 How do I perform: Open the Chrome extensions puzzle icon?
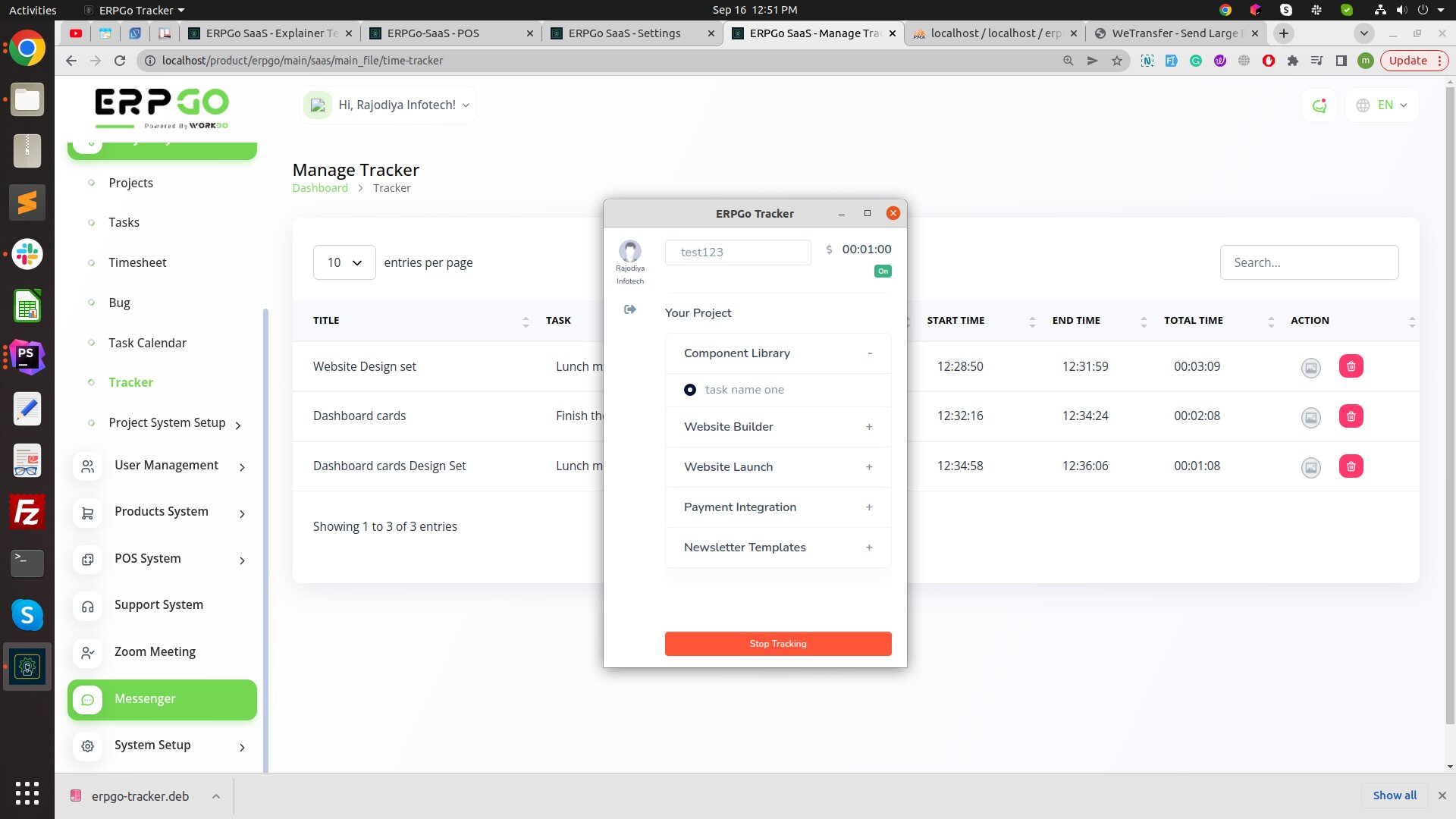[1292, 61]
